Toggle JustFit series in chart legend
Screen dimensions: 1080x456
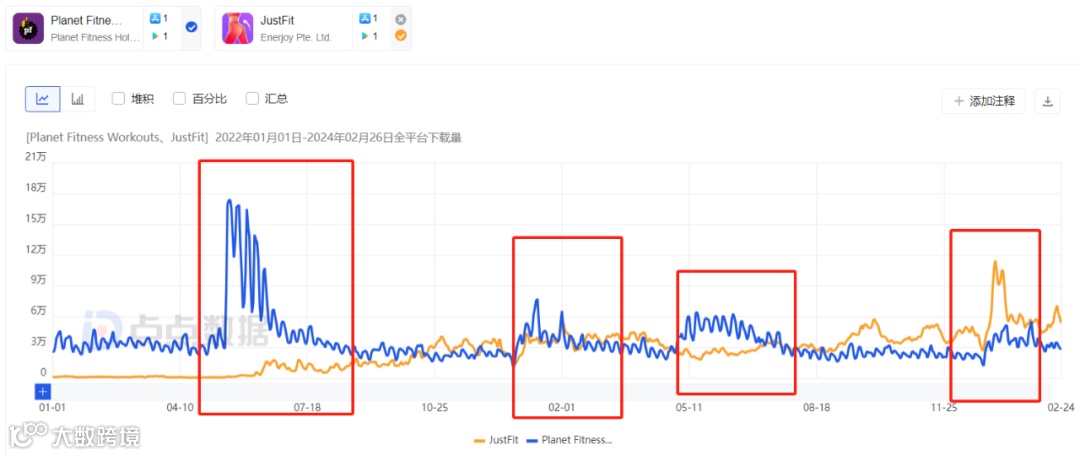pos(498,439)
